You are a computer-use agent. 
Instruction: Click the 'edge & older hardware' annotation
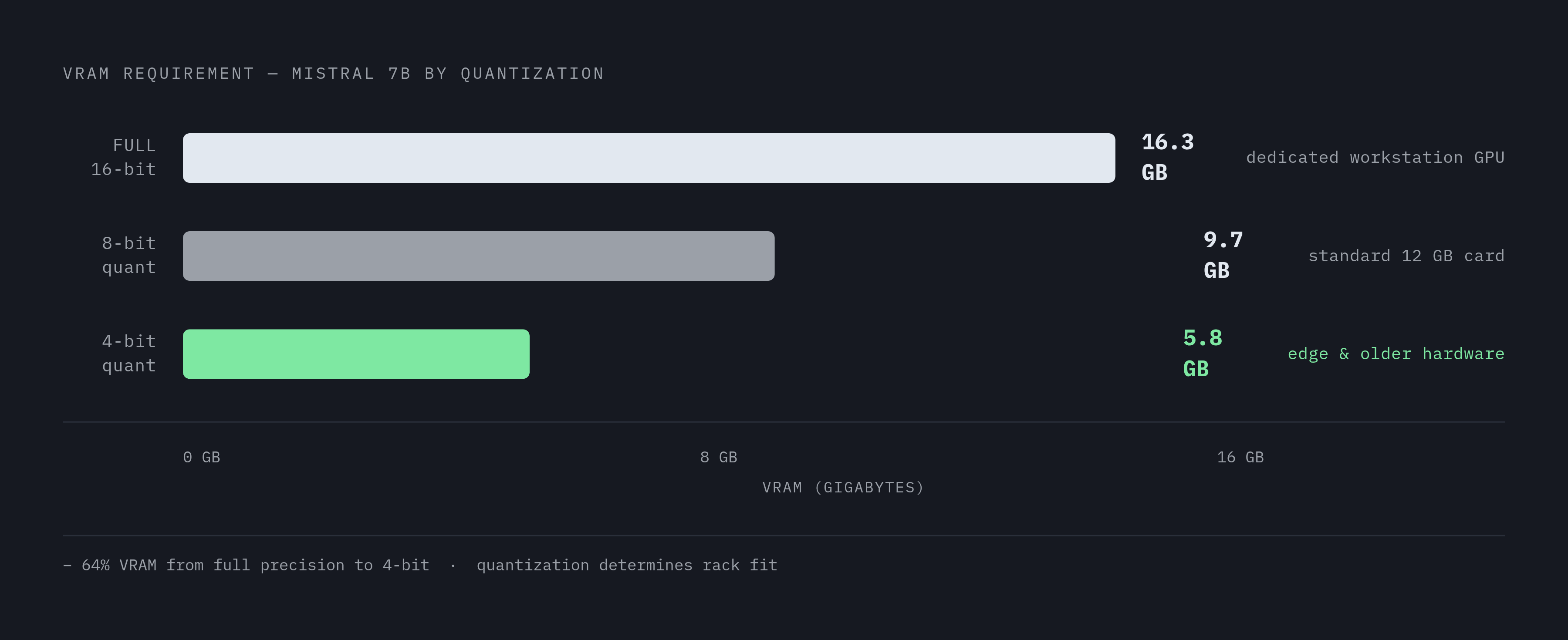[x=1396, y=354]
